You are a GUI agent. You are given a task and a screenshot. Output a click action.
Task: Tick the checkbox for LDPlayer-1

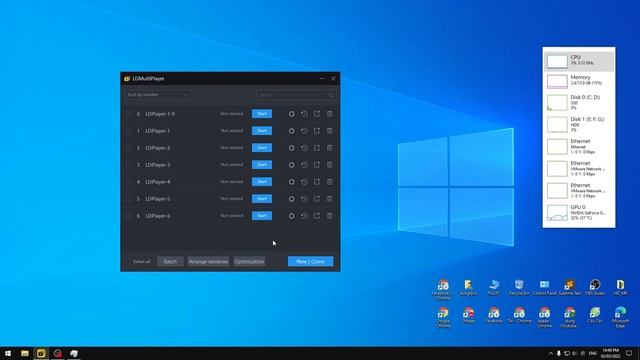pyautogui.click(x=128, y=131)
